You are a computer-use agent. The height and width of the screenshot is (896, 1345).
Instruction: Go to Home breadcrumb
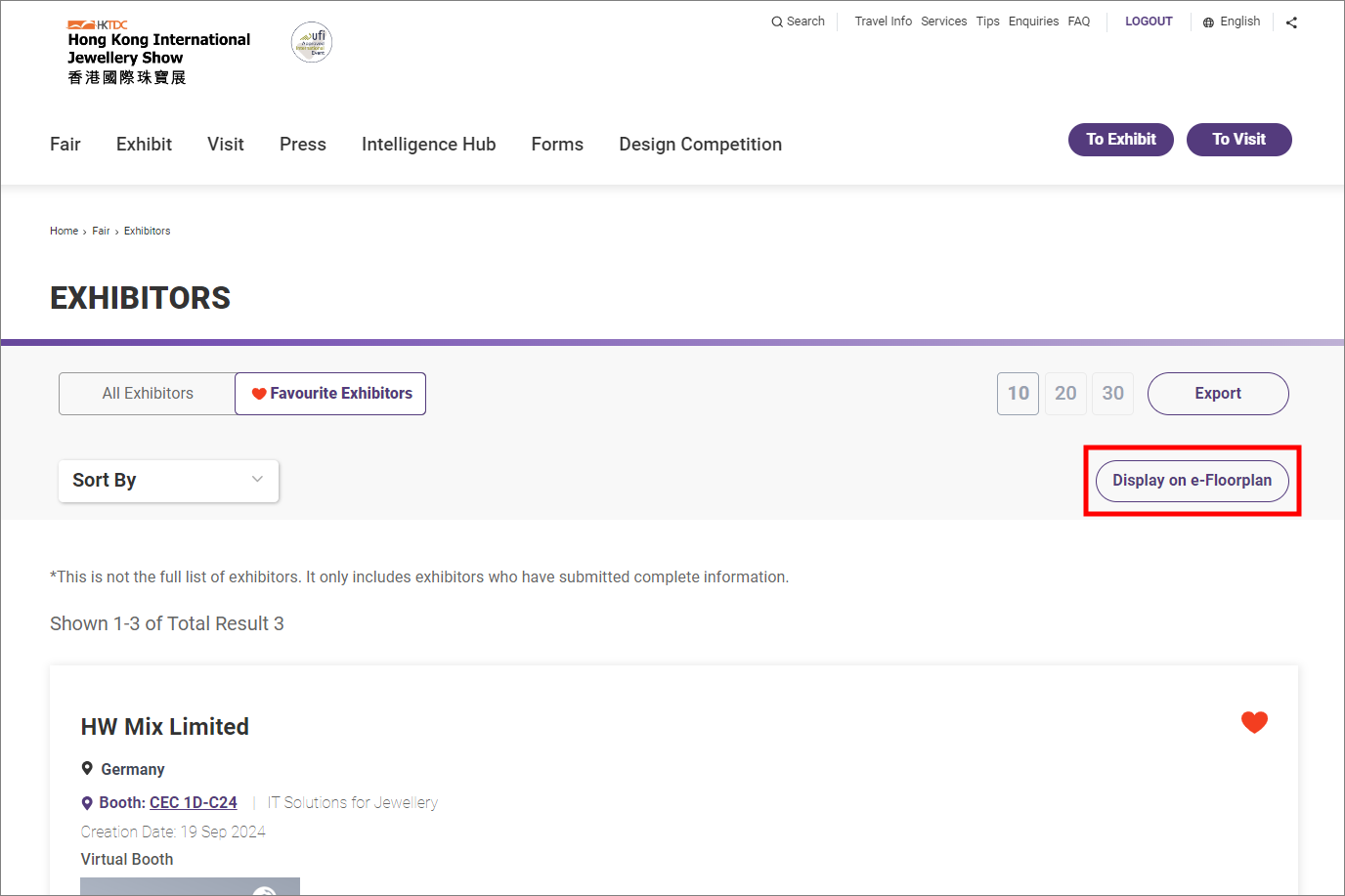click(64, 232)
